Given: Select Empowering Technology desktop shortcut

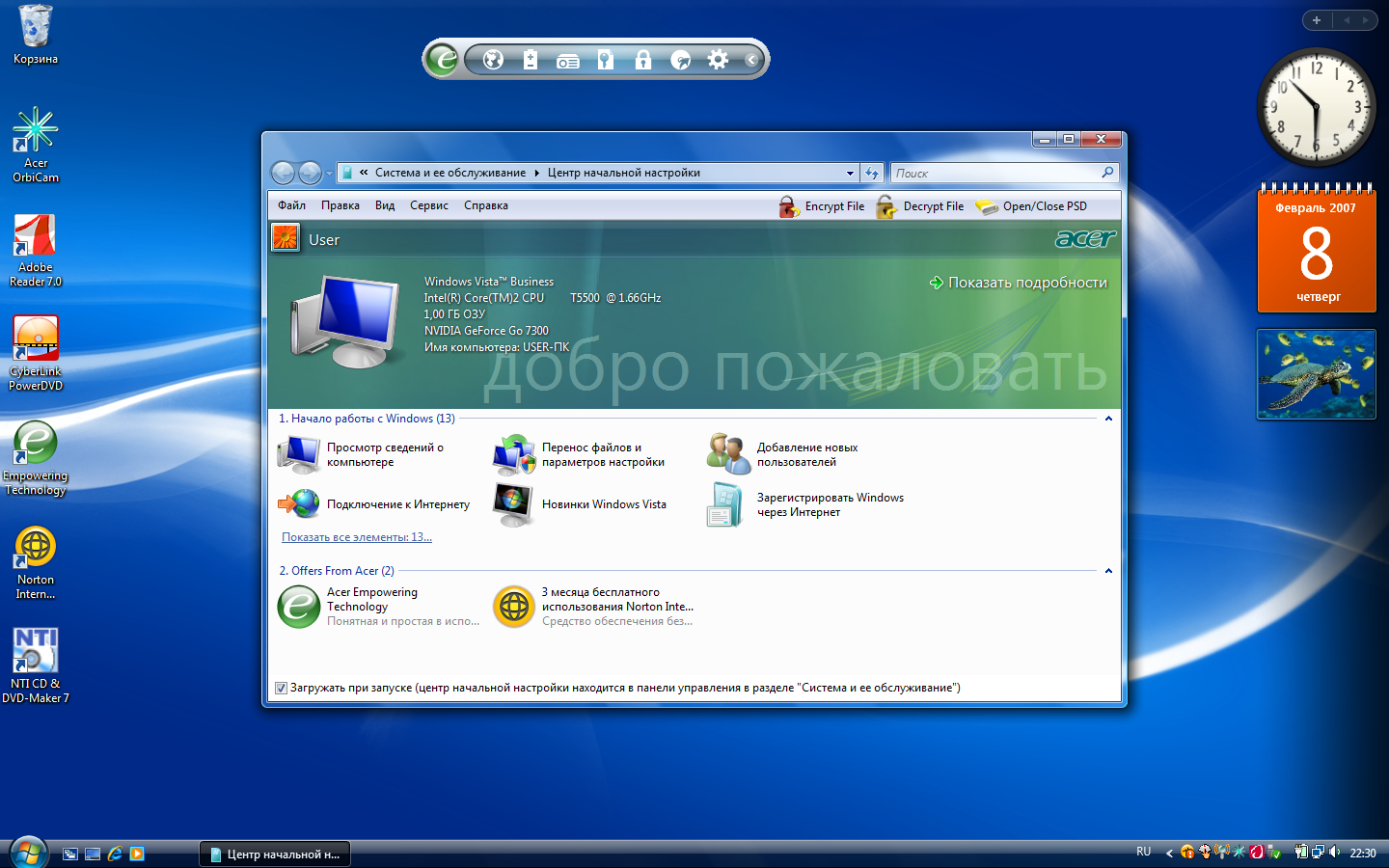Looking at the screenshot, I should (36, 459).
